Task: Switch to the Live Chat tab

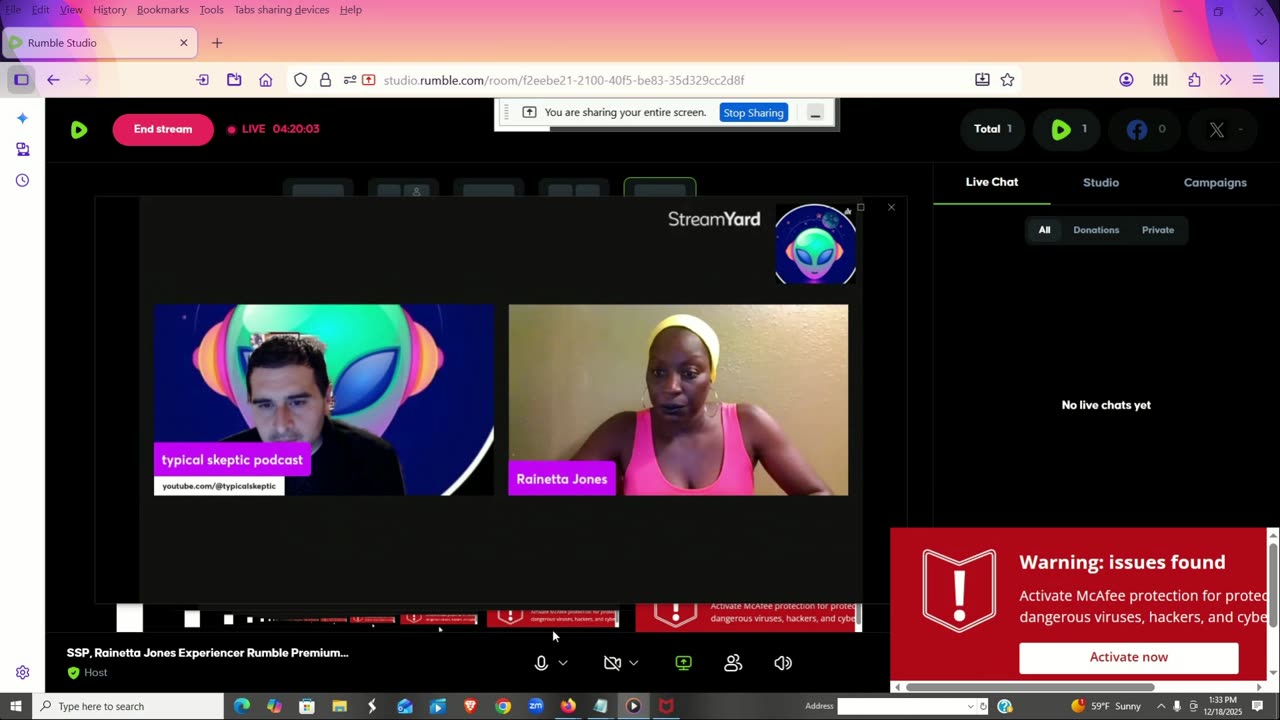Action: tap(992, 182)
